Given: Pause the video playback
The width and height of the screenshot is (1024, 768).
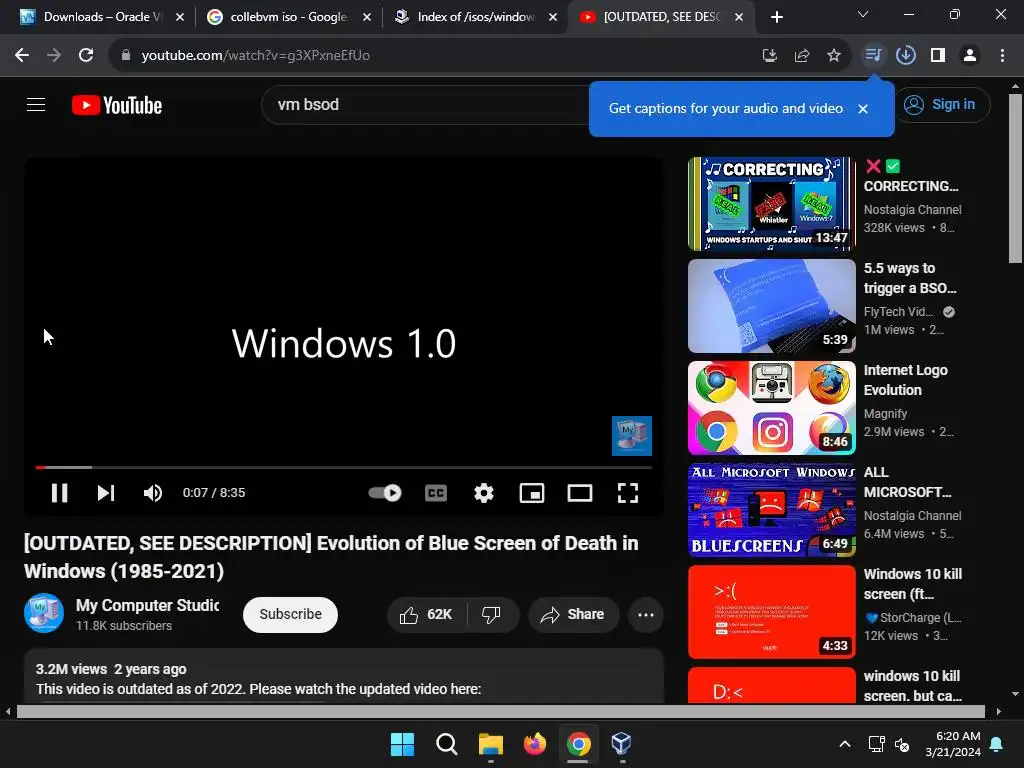Looking at the screenshot, I should pos(59,493).
